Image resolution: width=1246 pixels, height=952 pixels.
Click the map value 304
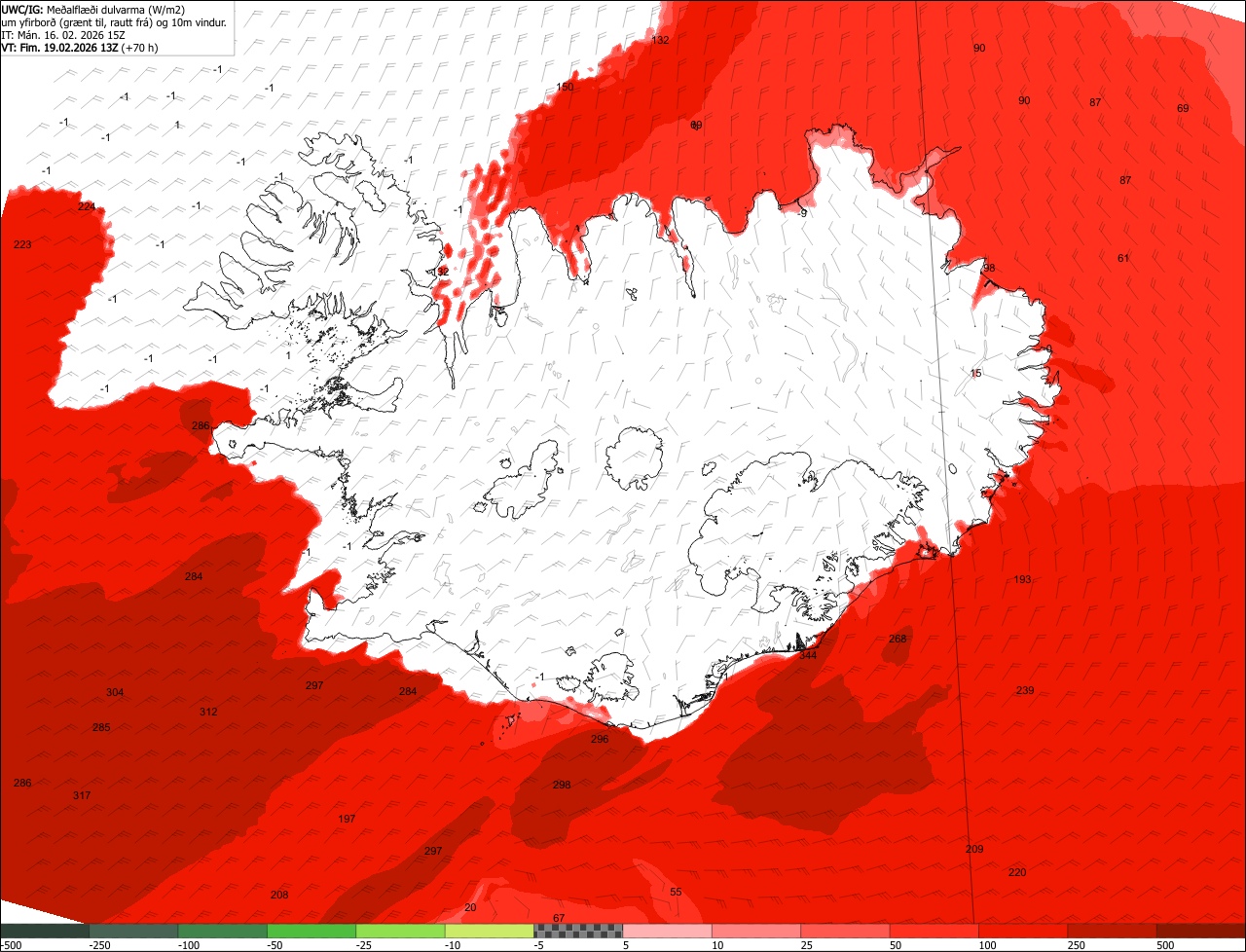coord(115,692)
